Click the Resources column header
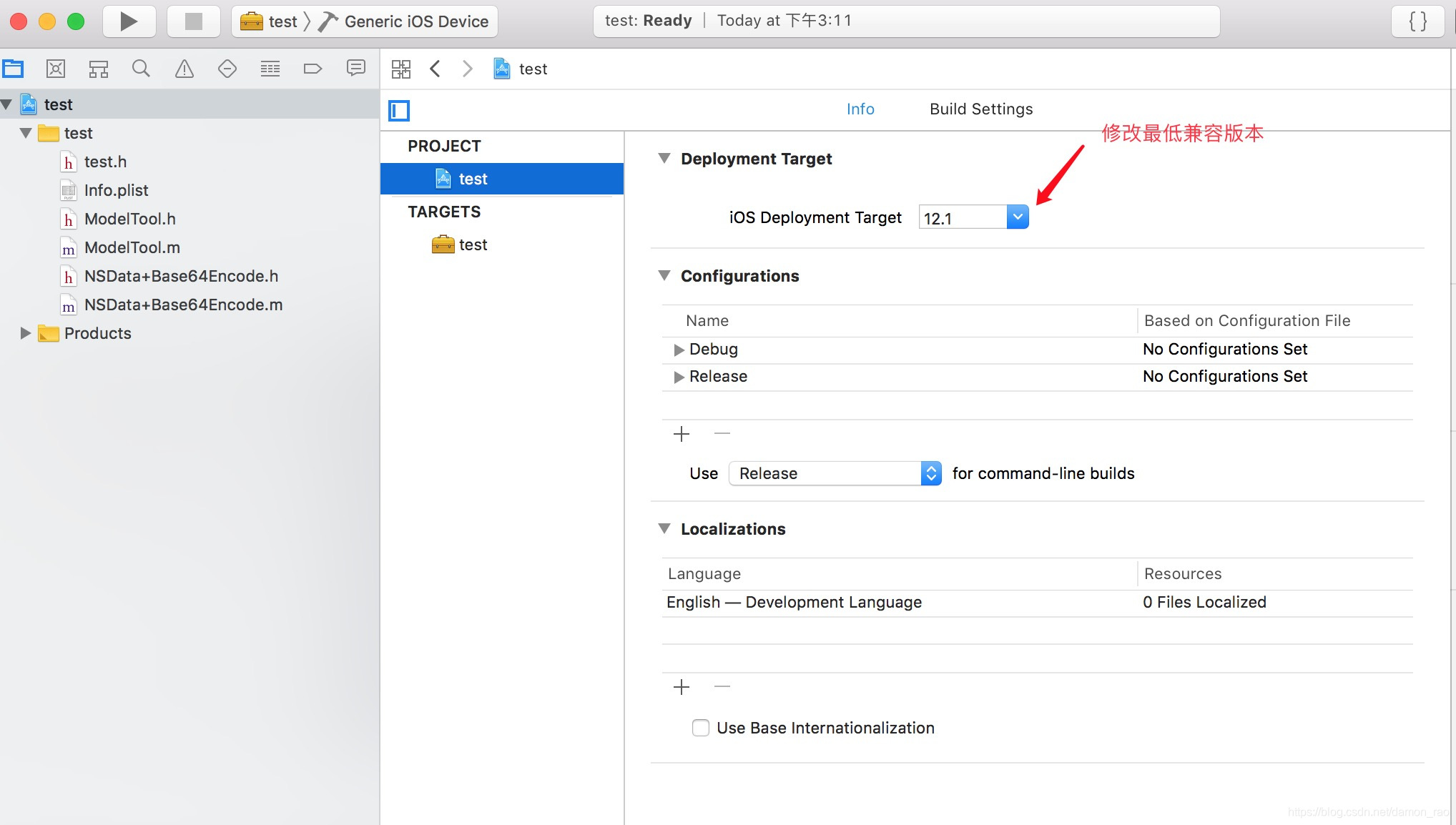 click(x=1183, y=573)
